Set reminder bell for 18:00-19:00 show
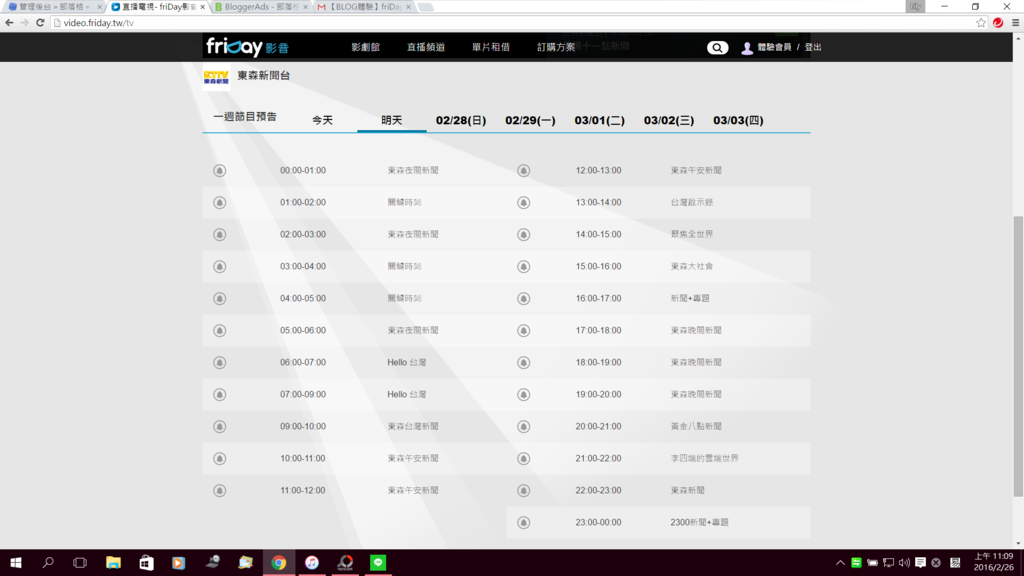 [x=524, y=362]
